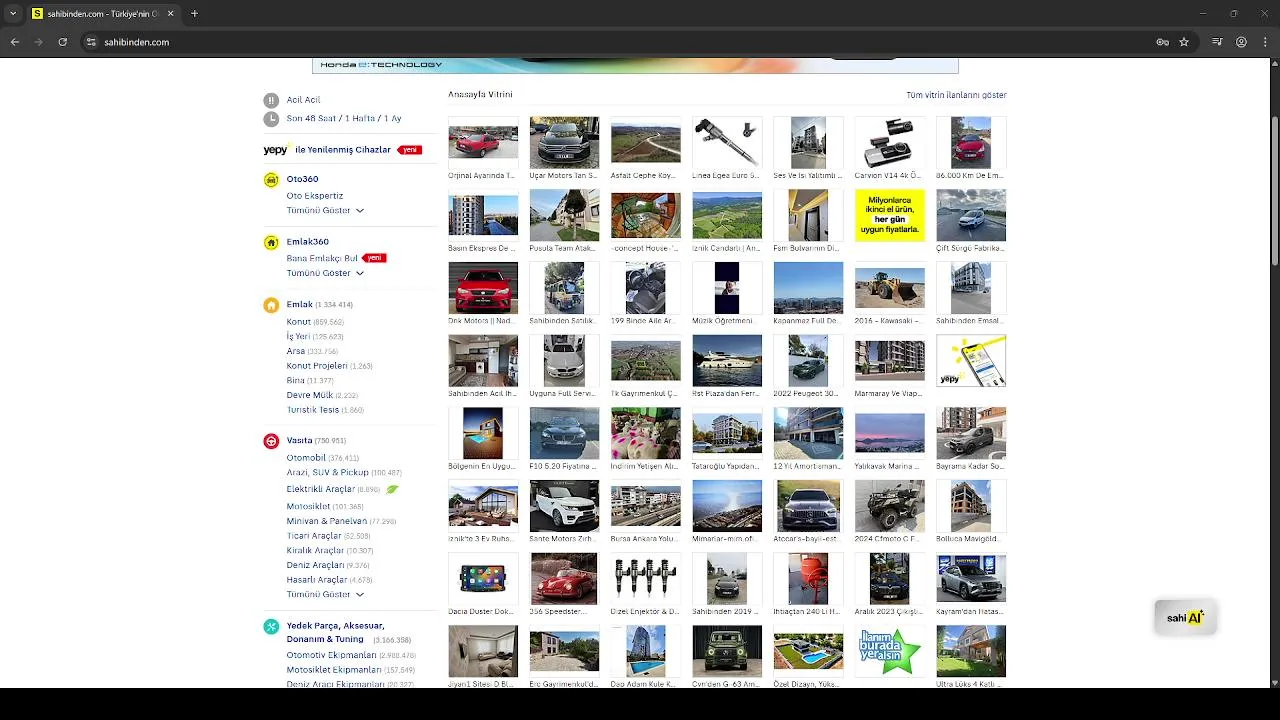Click the orange Emlak house icon
1280x720 pixels.
click(271, 305)
